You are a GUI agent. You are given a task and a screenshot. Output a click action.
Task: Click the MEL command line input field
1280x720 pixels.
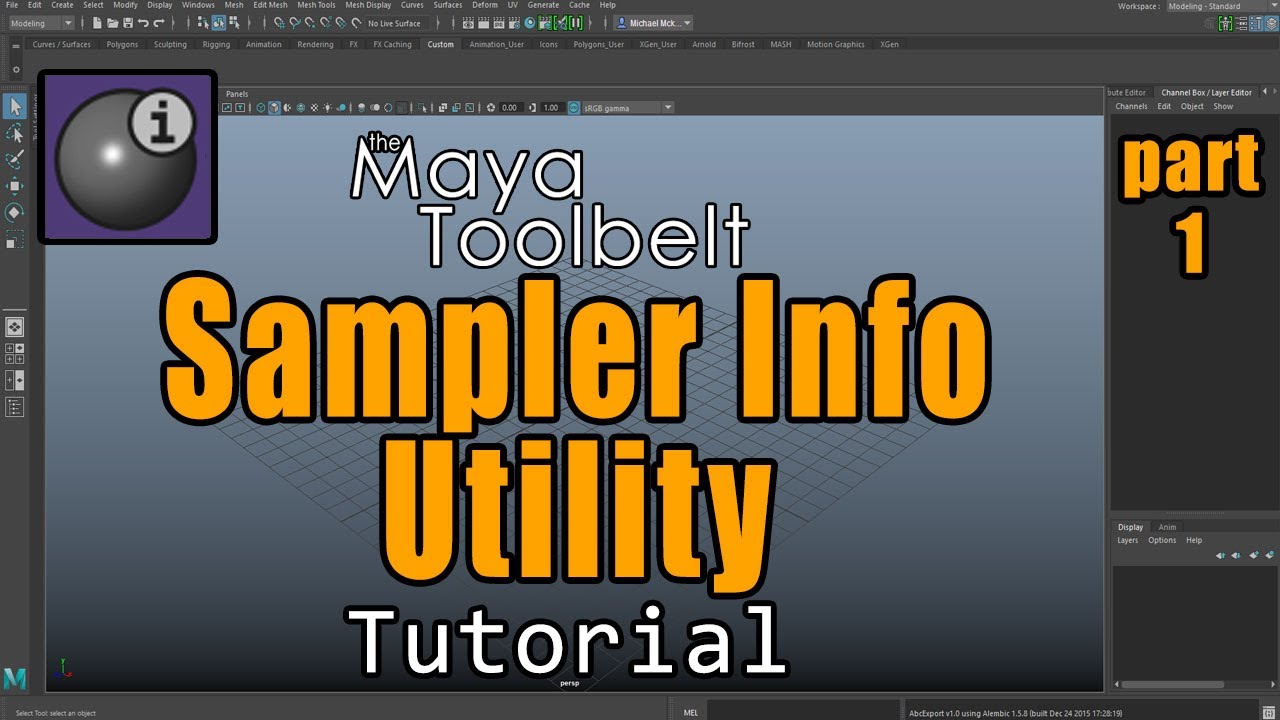tap(803, 712)
